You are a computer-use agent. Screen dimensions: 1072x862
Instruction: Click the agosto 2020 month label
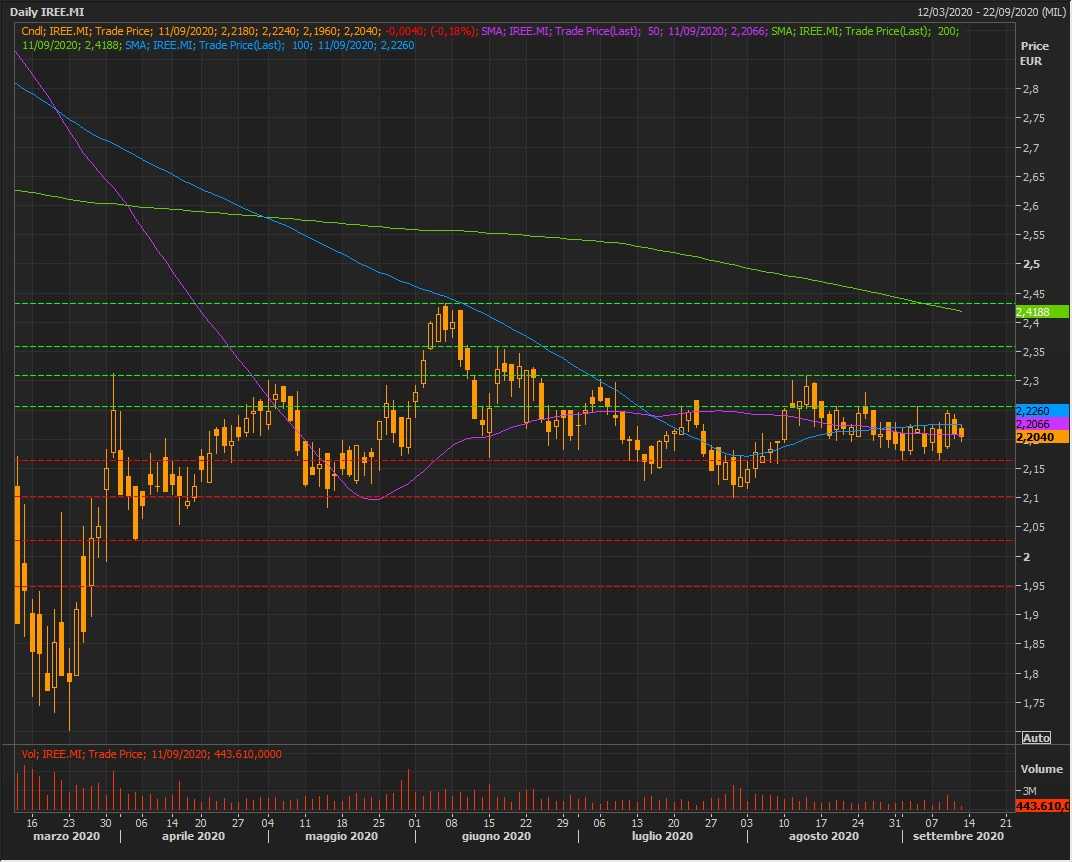click(823, 836)
